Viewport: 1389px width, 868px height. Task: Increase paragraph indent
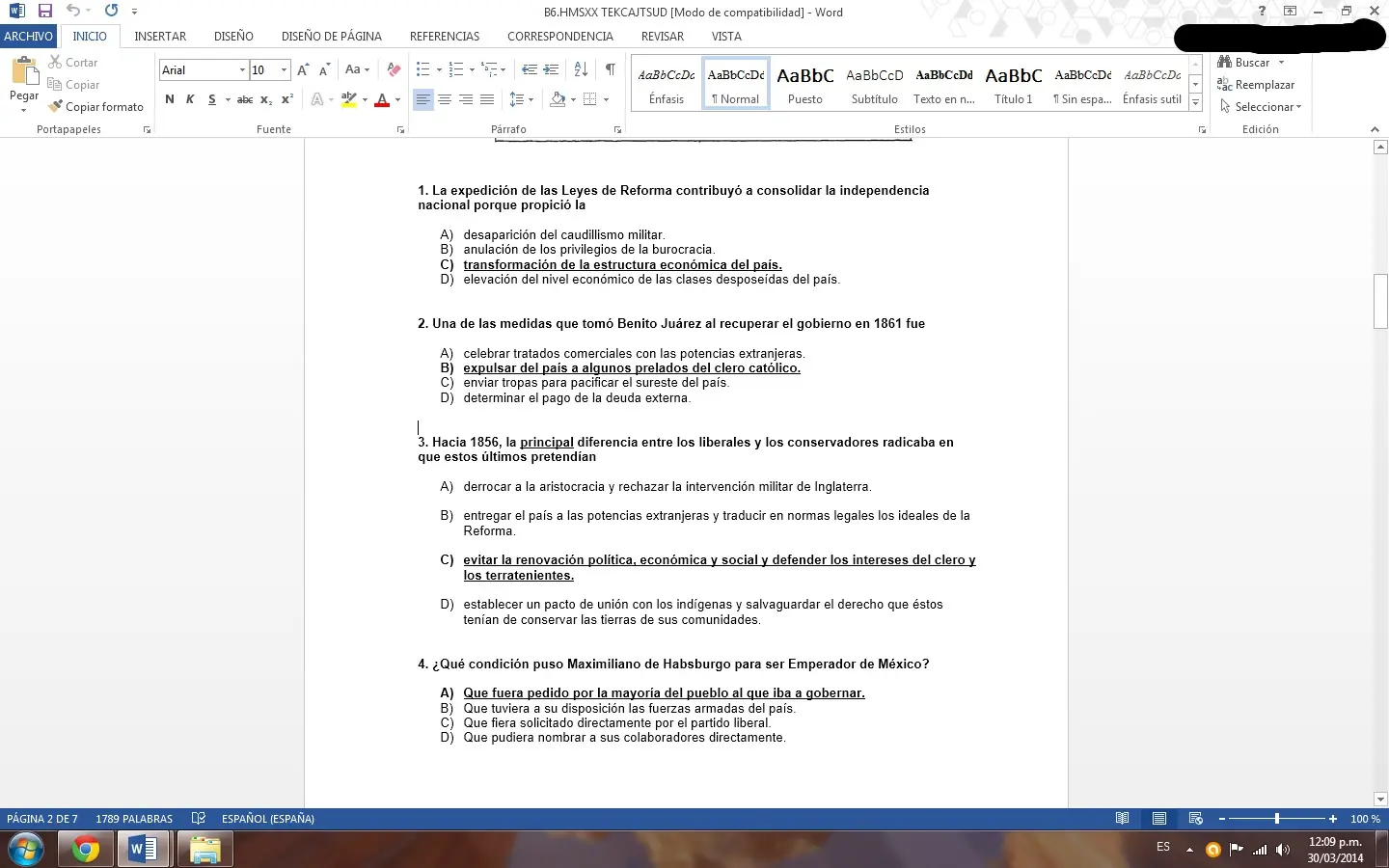point(551,69)
